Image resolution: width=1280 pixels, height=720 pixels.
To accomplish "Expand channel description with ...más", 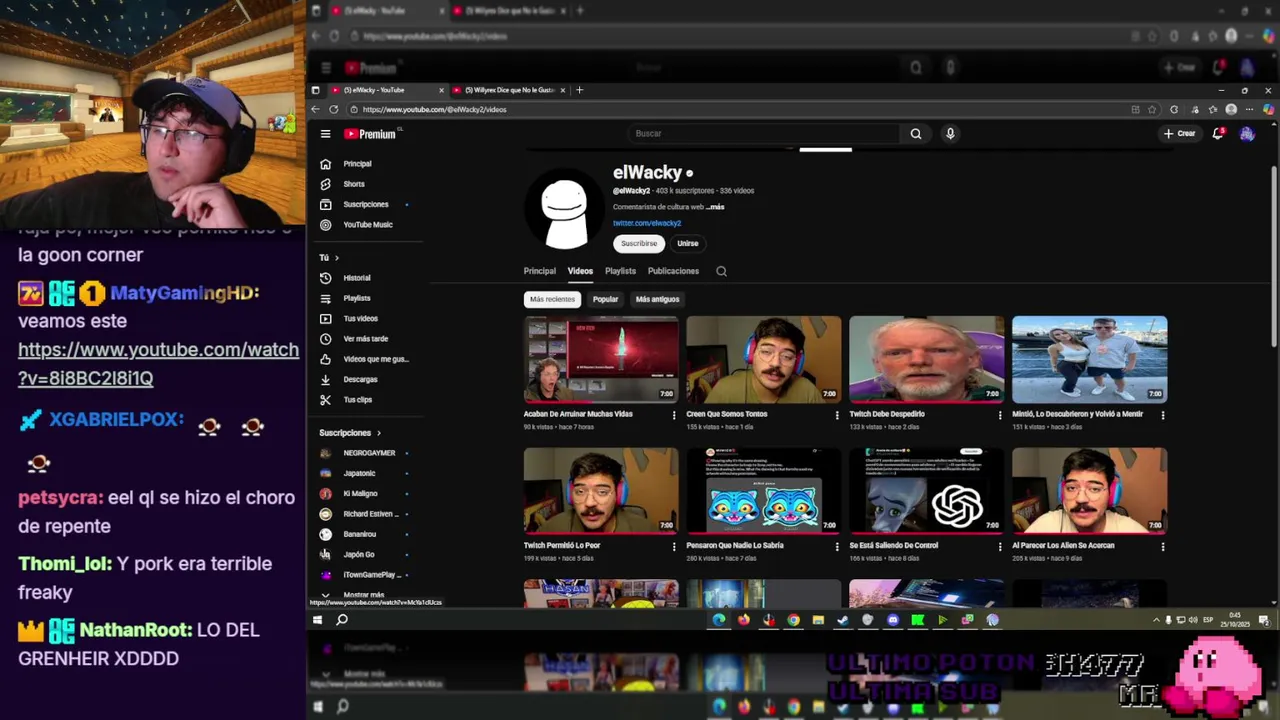I will (x=715, y=207).
